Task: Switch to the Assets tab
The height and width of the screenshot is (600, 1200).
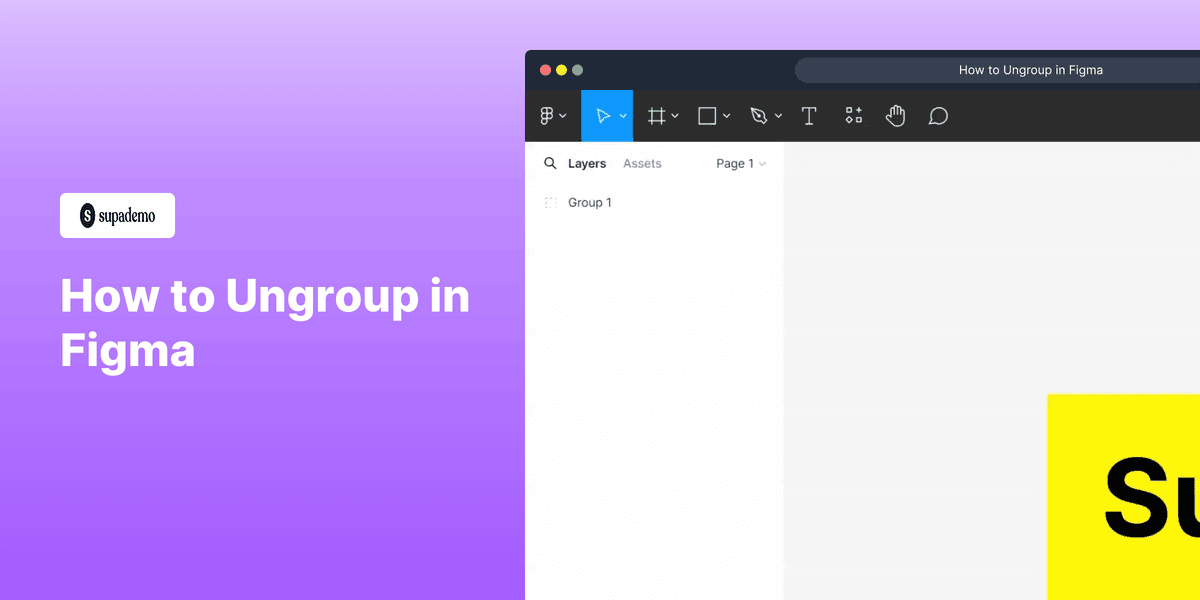Action: click(642, 163)
